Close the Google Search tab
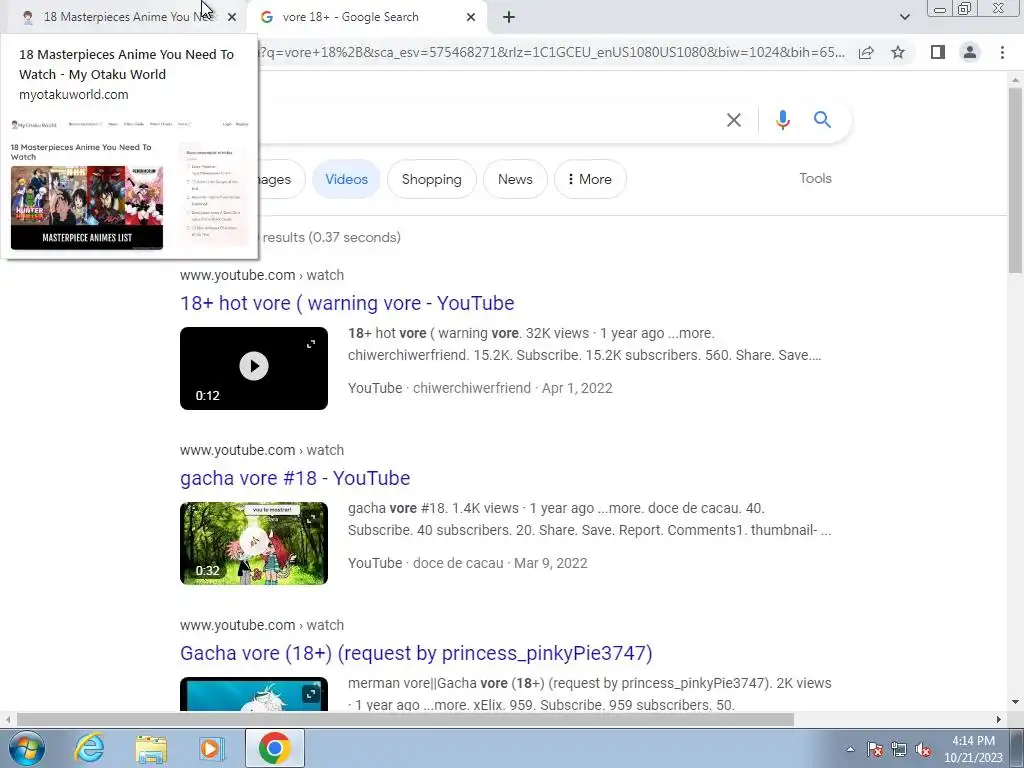Image resolution: width=1024 pixels, height=768 pixels. click(x=471, y=18)
